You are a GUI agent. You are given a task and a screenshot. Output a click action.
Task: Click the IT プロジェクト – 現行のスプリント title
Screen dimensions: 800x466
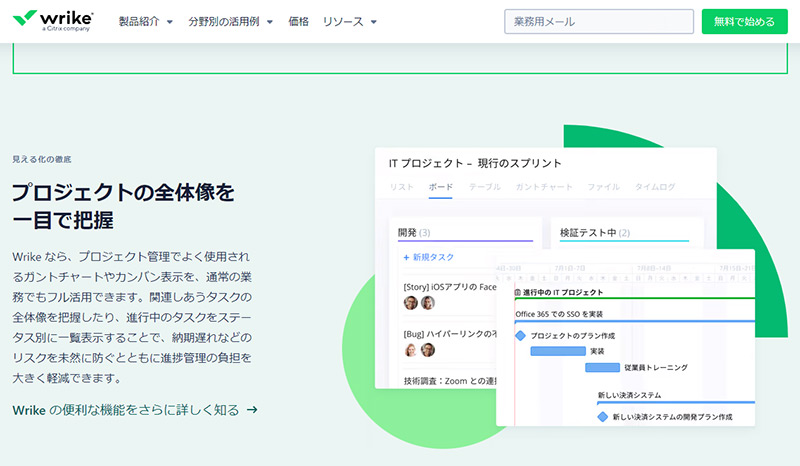pos(475,163)
